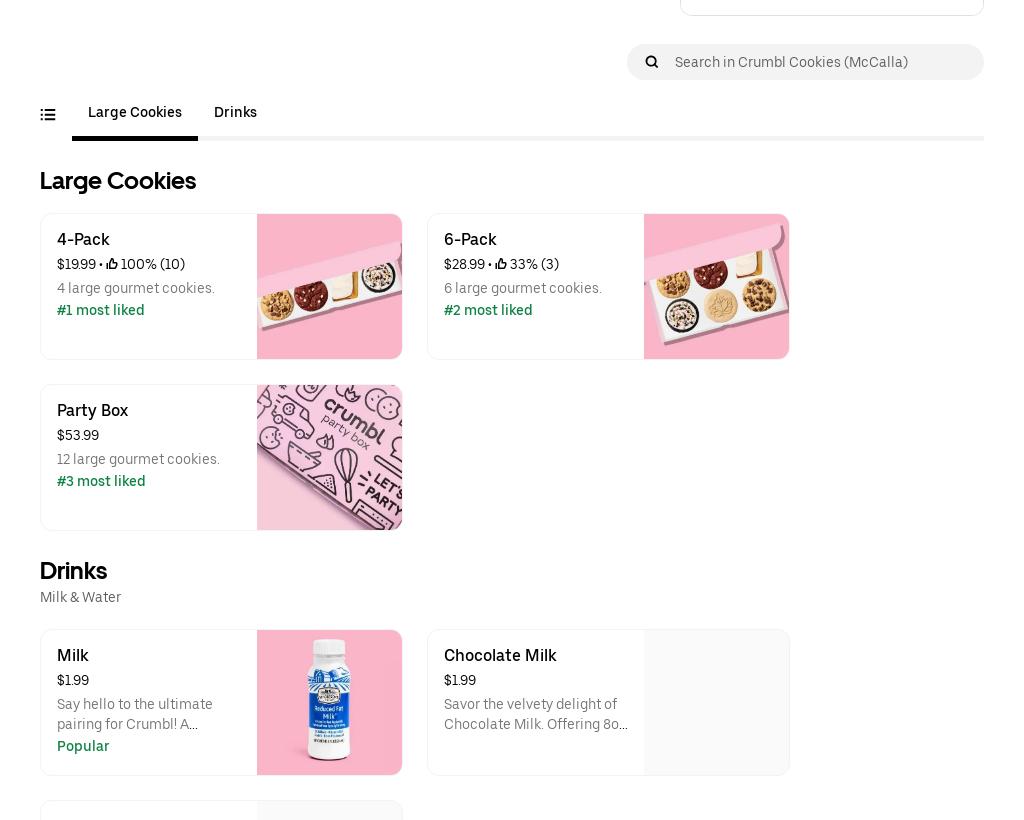Click the thumbs-up icon on 6-Pack
The image size is (1024, 820).
tap(501, 265)
